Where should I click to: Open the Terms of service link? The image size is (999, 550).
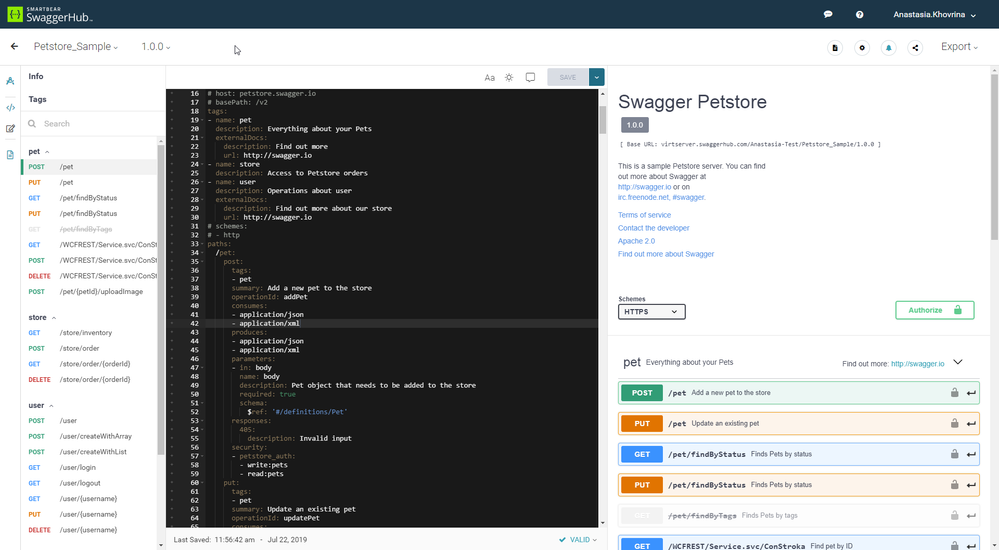pyautogui.click(x=644, y=215)
